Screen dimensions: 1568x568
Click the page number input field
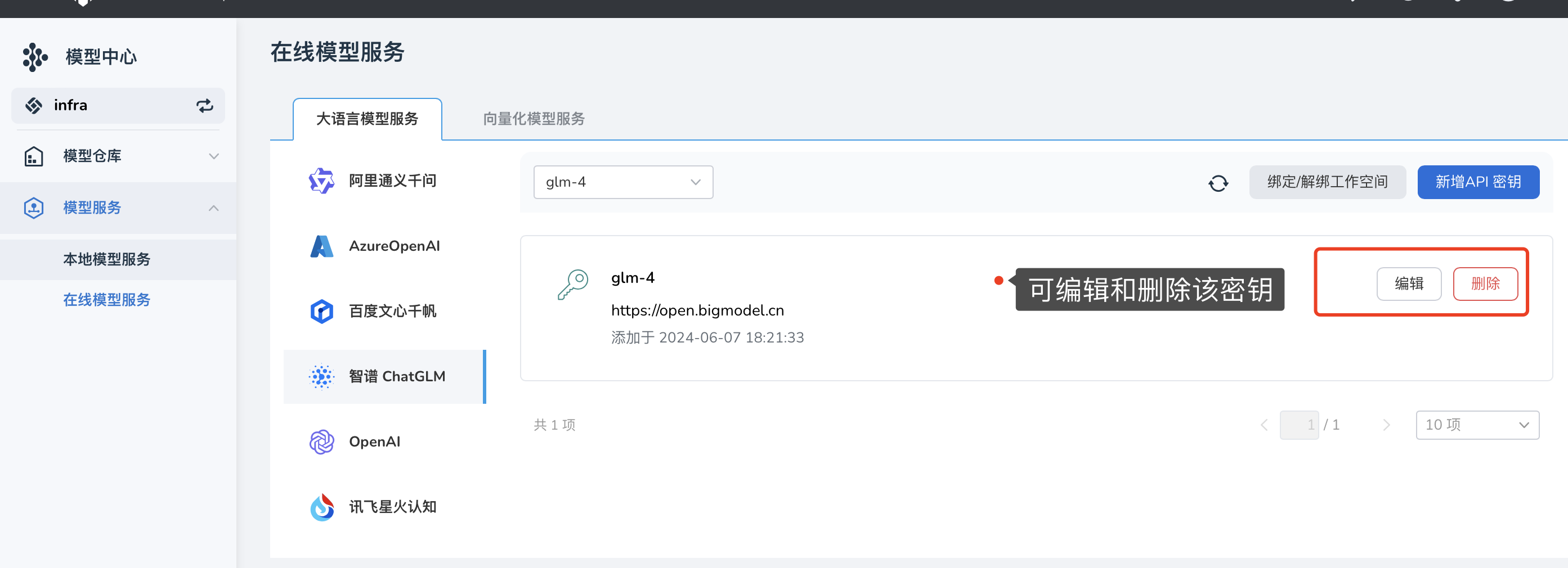(1299, 425)
